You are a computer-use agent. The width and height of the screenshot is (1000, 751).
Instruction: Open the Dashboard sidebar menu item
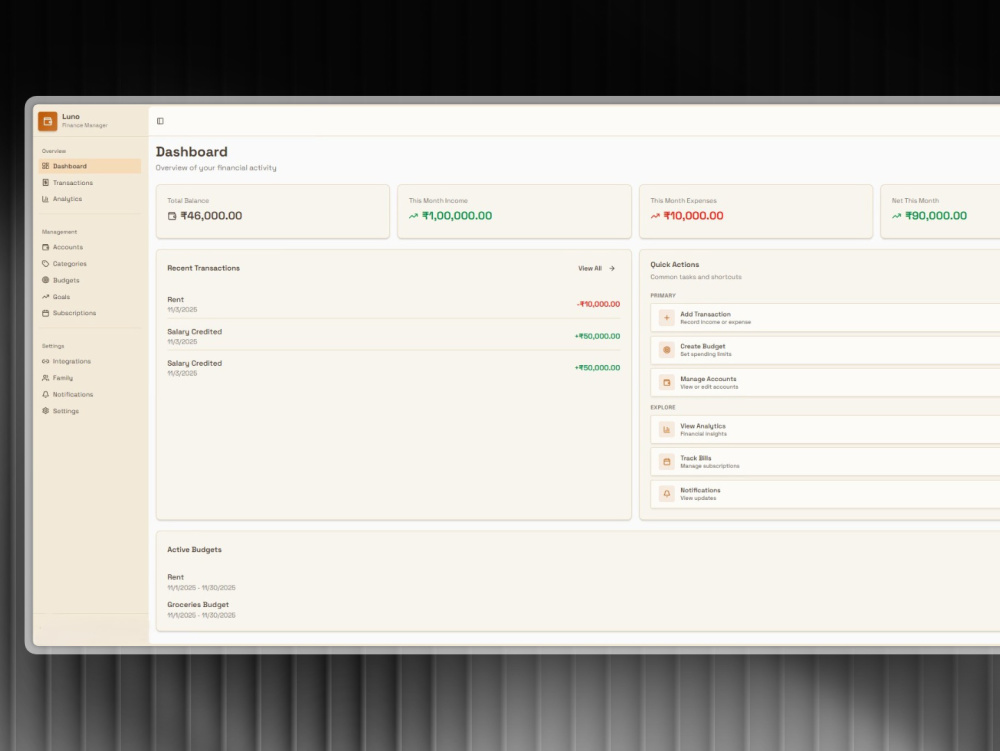click(x=90, y=166)
